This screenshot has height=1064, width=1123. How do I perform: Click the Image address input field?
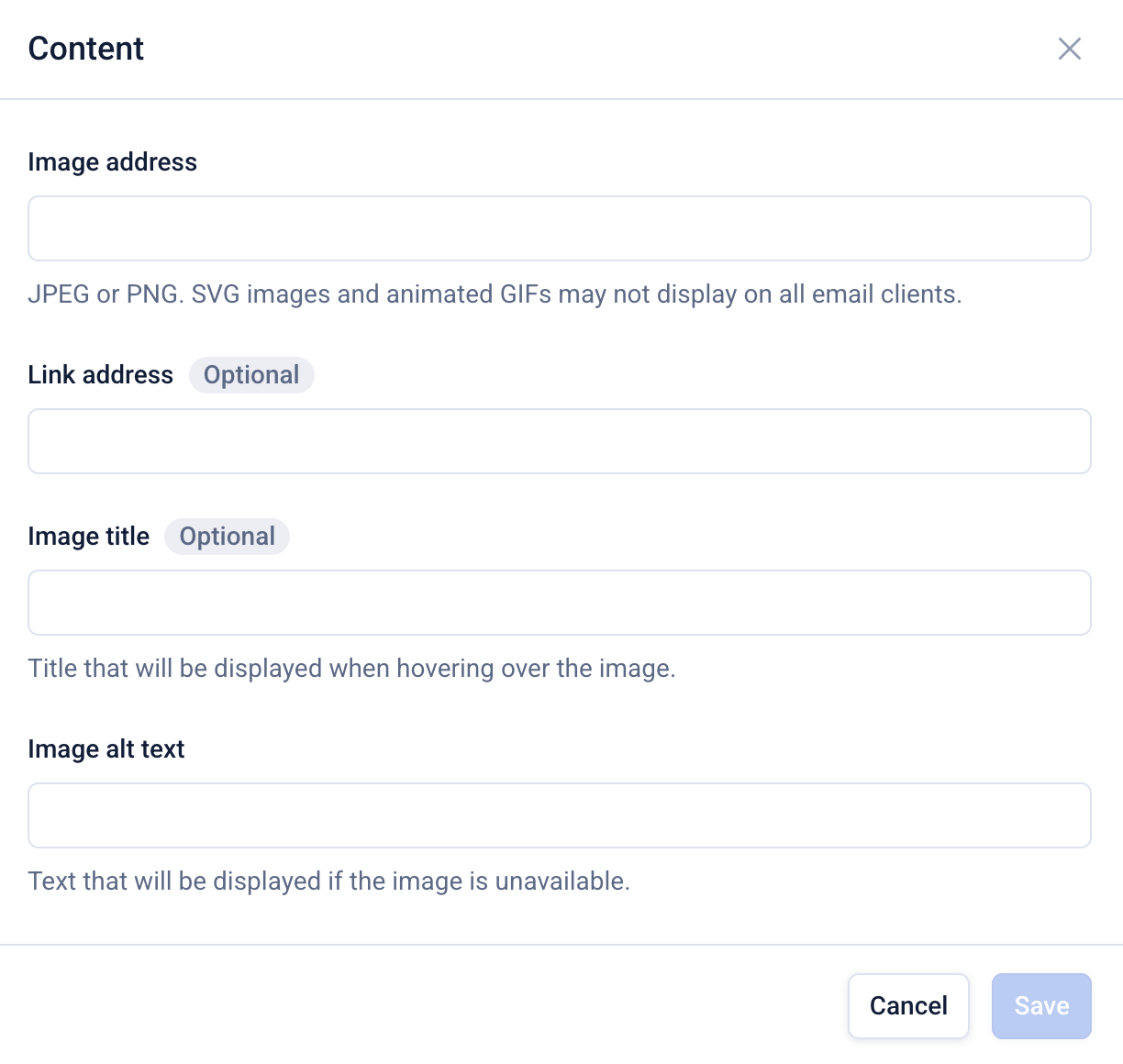(x=559, y=228)
